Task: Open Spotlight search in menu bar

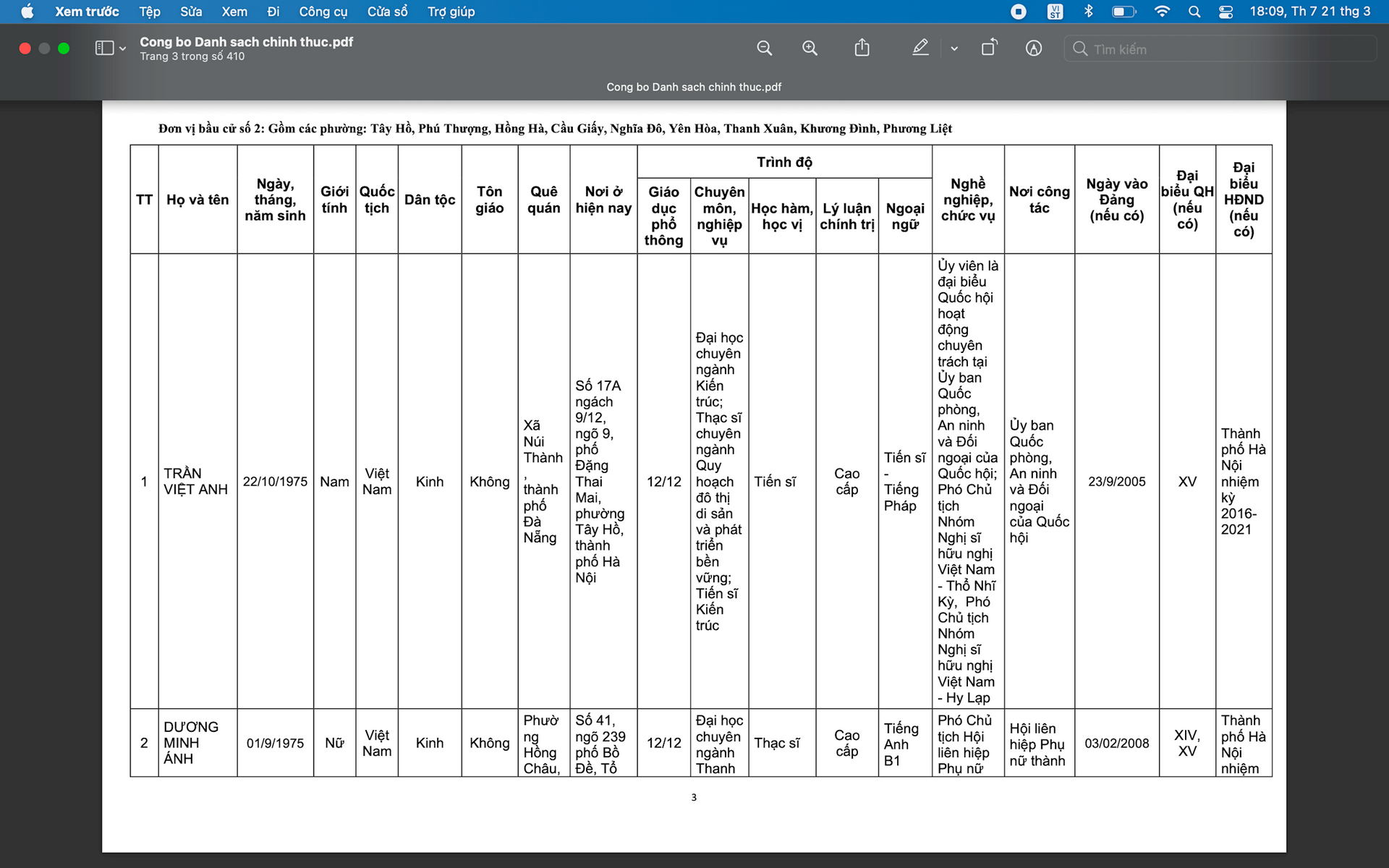Action: click(x=1194, y=12)
